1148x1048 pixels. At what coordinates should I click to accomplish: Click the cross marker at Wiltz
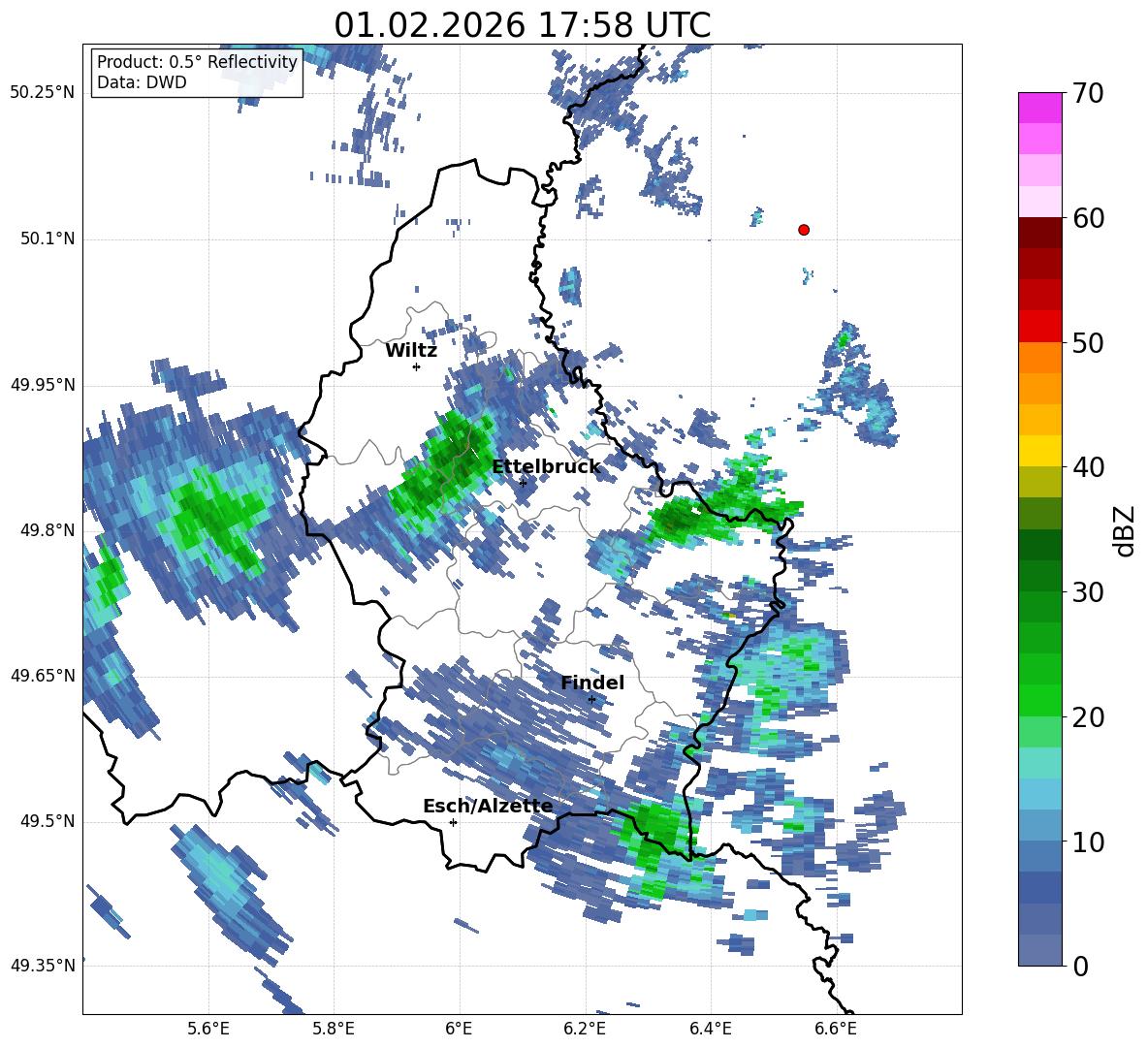click(x=416, y=366)
